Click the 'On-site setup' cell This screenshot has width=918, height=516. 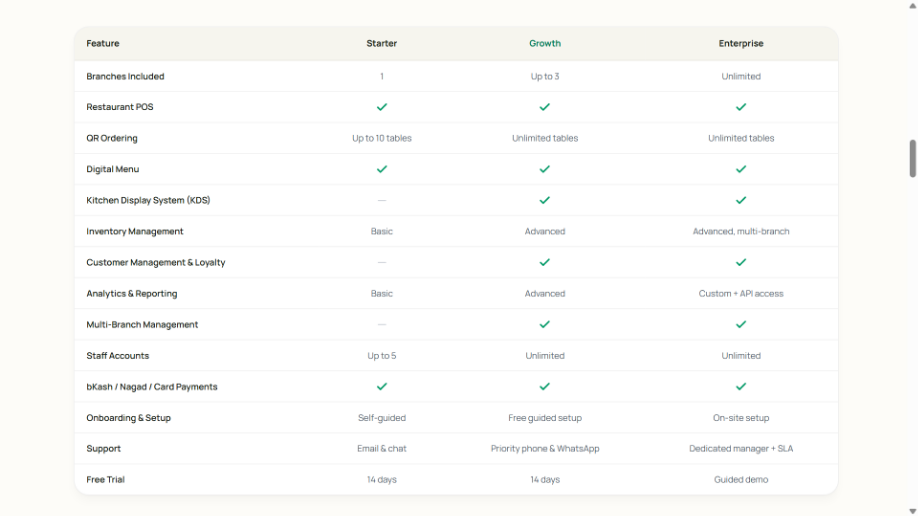point(741,418)
